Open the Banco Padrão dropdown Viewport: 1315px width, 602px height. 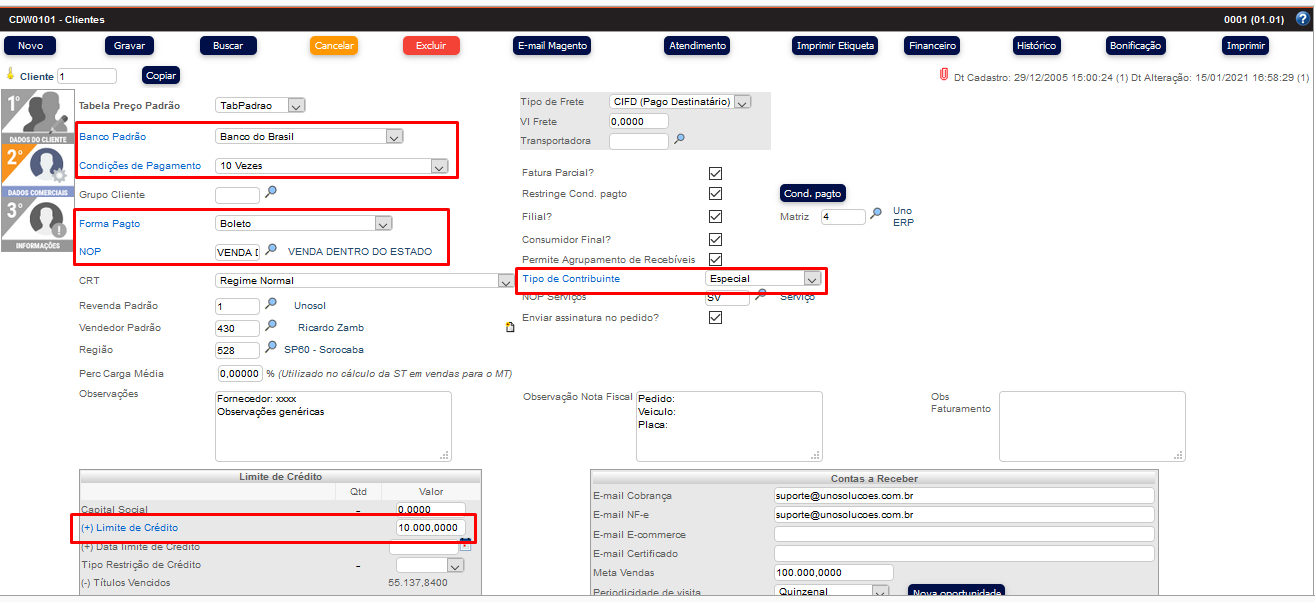coord(394,137)
